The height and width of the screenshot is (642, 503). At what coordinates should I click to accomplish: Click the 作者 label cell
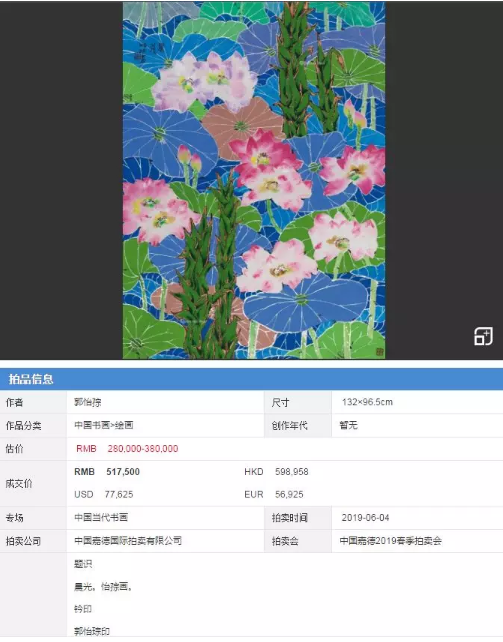pyautogui.click(x=33, y=402)
